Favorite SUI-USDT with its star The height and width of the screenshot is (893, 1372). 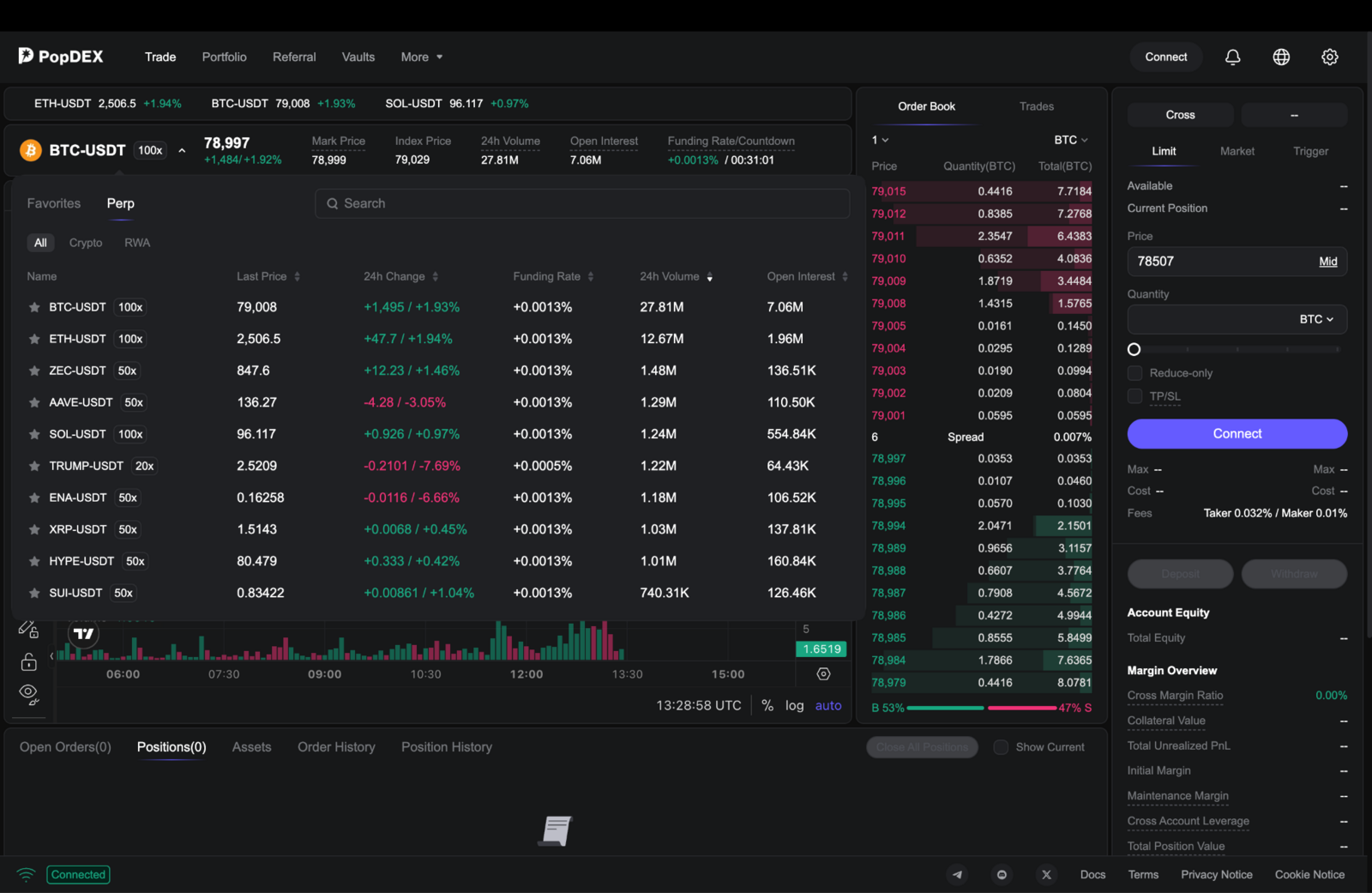(34, 593)
